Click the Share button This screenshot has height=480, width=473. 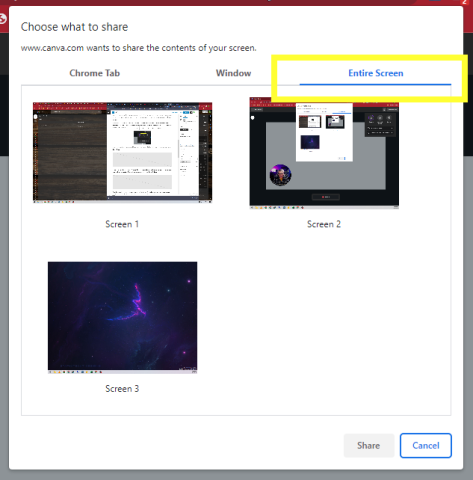(x=369, y=446)
